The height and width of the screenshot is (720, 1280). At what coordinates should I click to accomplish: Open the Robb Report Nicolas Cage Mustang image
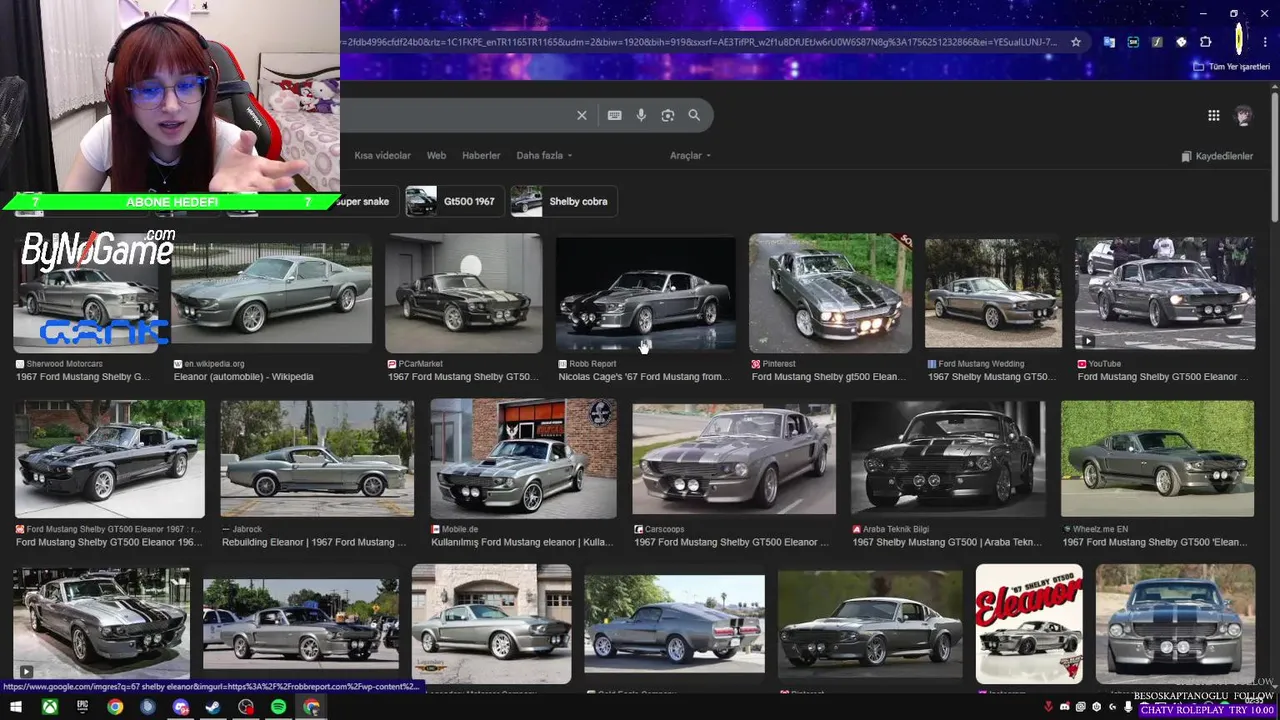click(x=645, y=293)
